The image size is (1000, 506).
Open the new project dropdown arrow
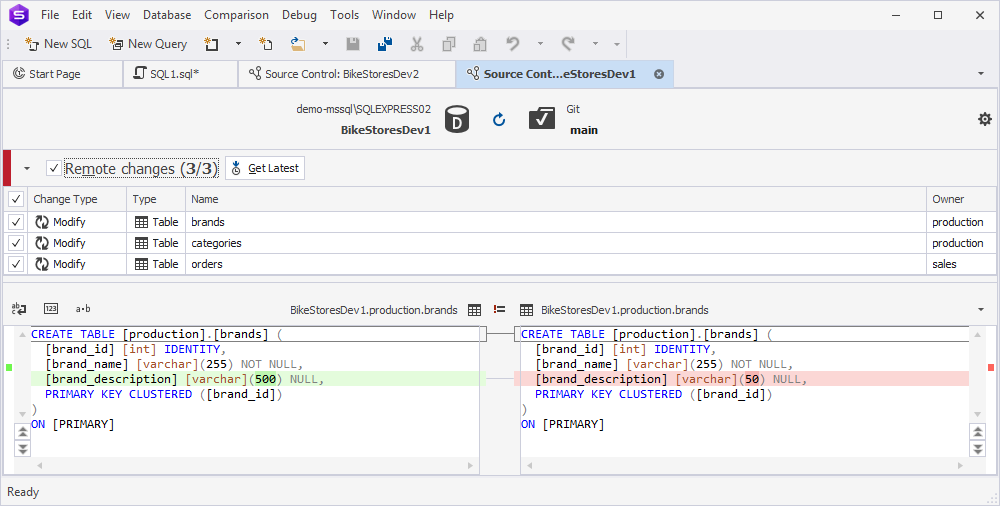239,44
